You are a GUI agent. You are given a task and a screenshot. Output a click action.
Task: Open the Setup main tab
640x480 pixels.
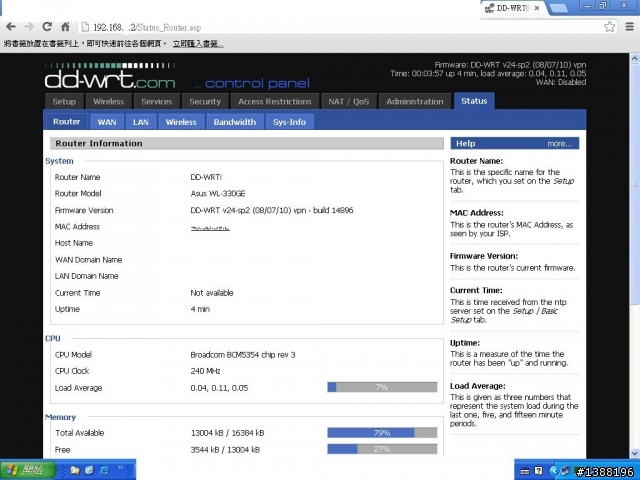click(64, 102)
